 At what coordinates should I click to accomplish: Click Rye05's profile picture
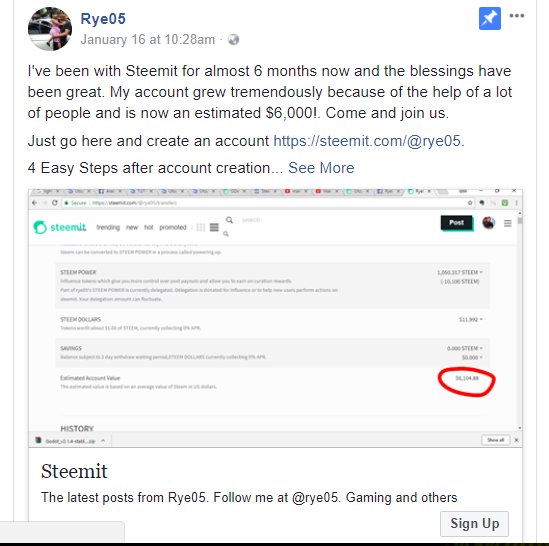(50, 29)
